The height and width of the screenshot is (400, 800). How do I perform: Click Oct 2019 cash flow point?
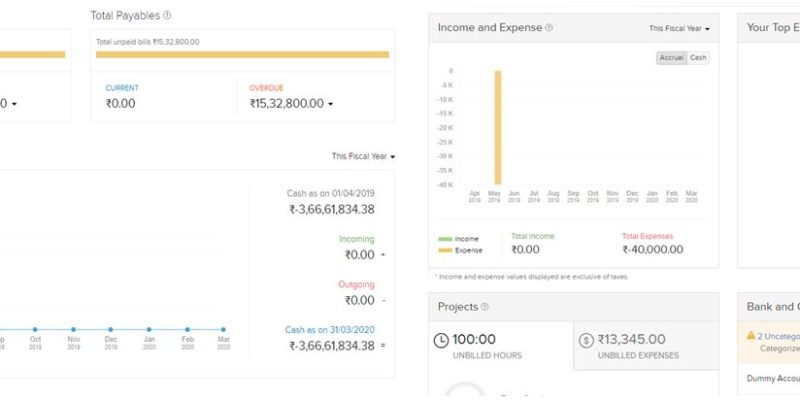click(35, 330)
